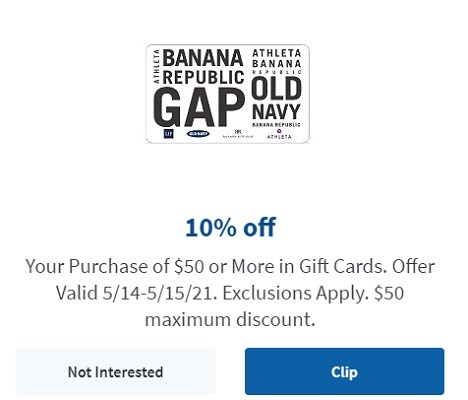Click the ATHLETA text at card top-right
This screenshot has width=468, height=400.
[276, 53]
